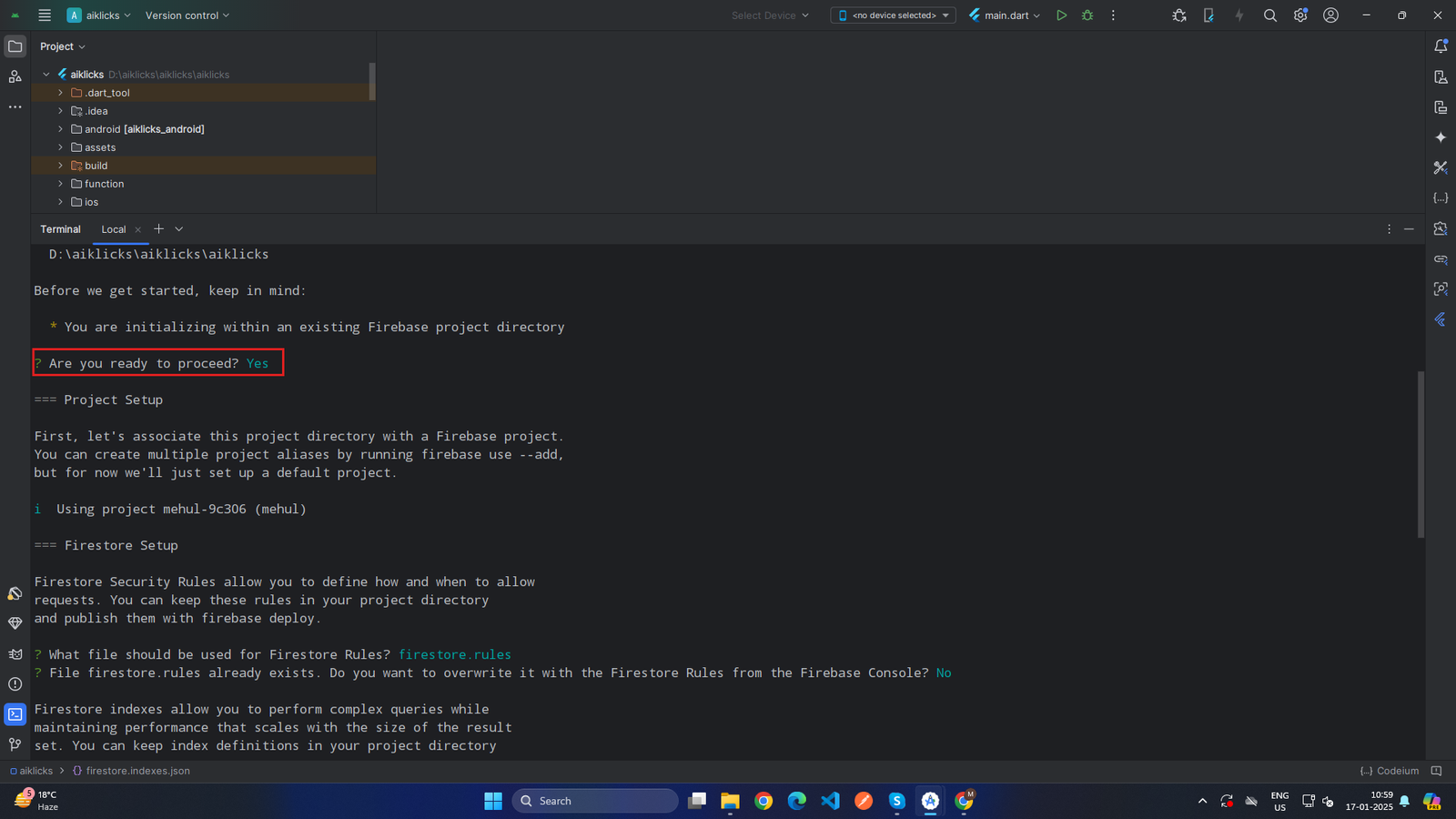This screenshot has height=819, width=1456.
Task: Toggle the Project tool window icon
Action: [x=15, y=46]
